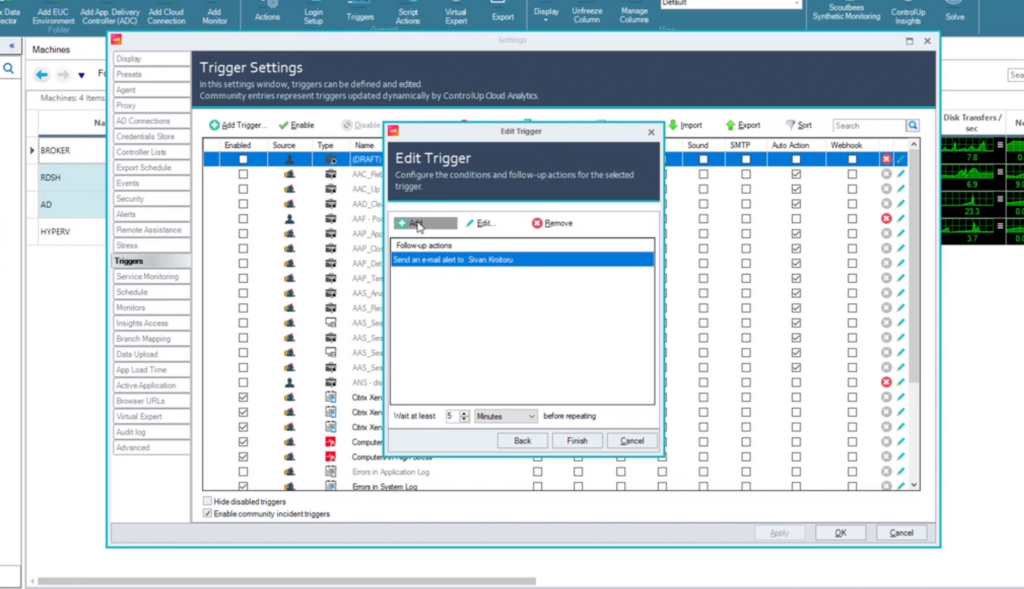Import triggers using the Import button
This screenshot has width=1024, height=589.
686,125
